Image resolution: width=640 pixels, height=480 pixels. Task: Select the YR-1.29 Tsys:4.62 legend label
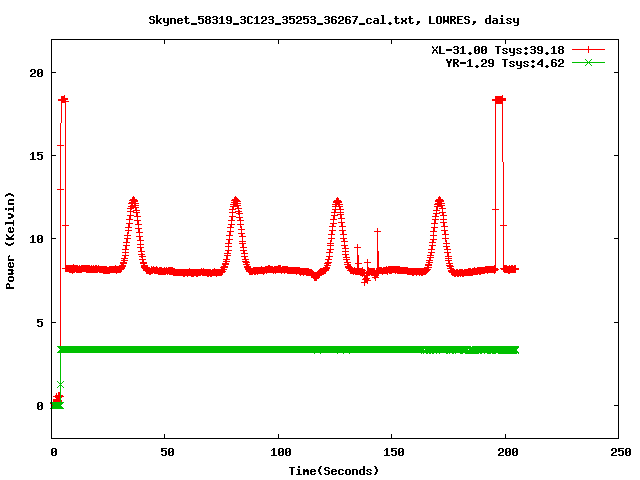pyautogui.click(x=505, y=63)
